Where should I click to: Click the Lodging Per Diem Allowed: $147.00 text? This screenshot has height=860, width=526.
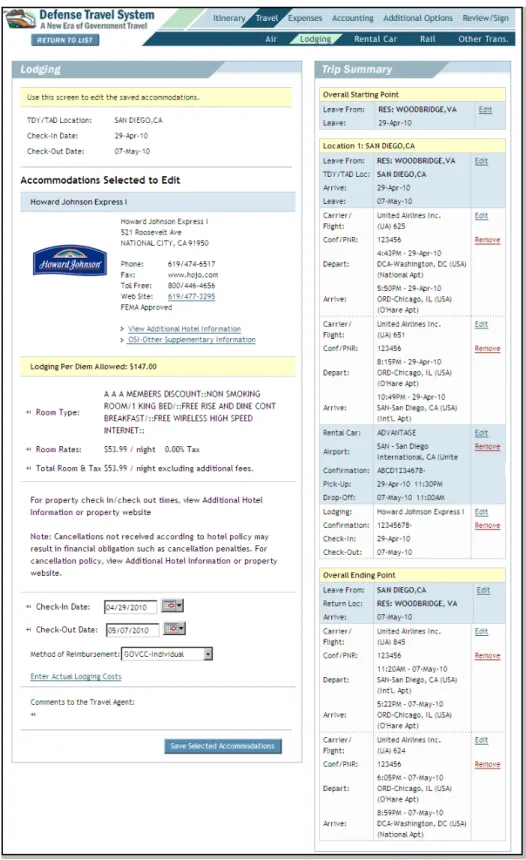click(x=93, y=366)
